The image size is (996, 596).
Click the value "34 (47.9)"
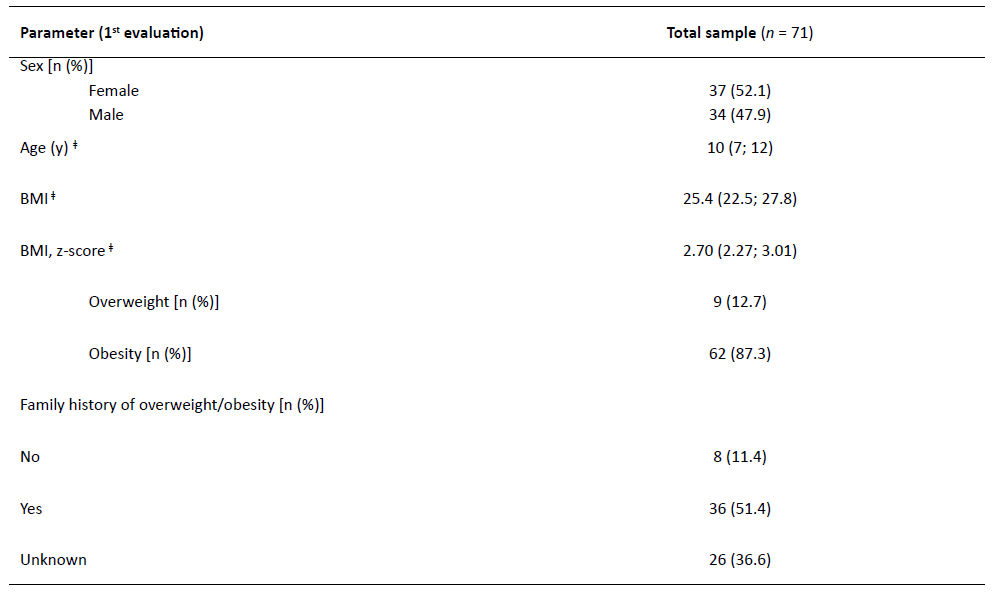pos(739,115)
